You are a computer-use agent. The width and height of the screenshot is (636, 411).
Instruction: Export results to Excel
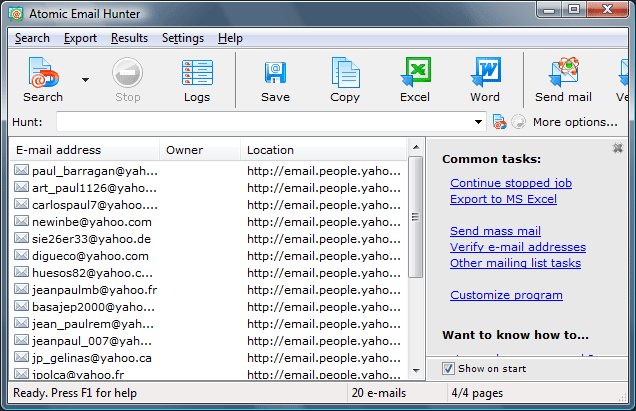[415, 80]
